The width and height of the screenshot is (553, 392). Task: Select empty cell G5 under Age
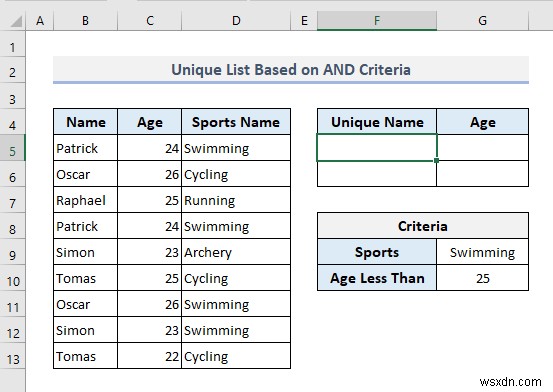pyautogui.click(x=482, y=147)
